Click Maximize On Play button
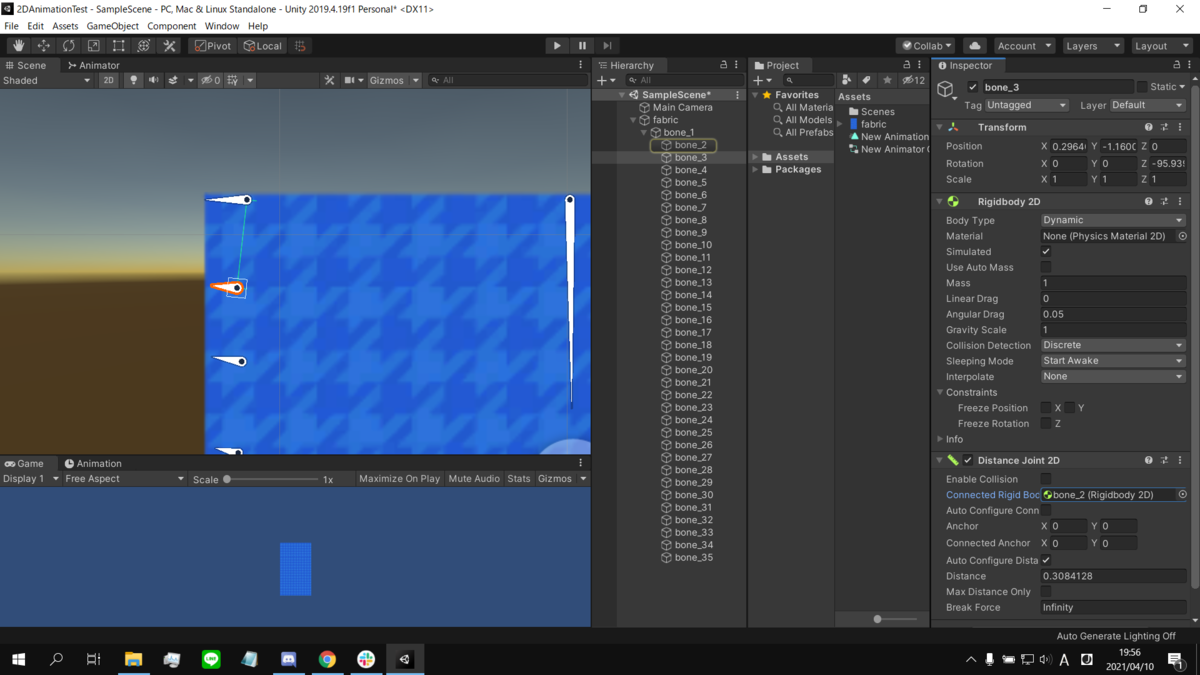Screen dimensions: 1200x675 tap(399, 479)
